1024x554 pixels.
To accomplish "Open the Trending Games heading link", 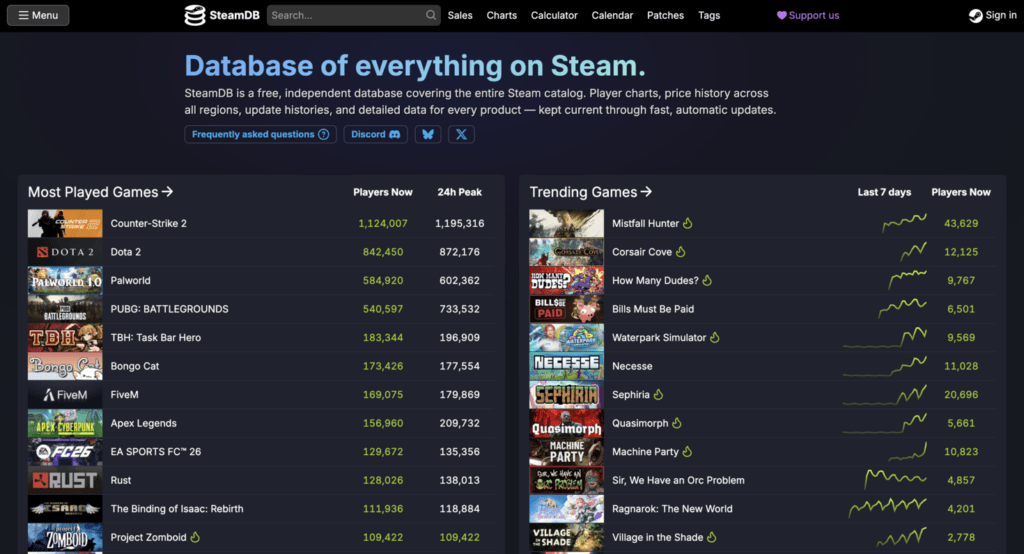I will (590, 192).
